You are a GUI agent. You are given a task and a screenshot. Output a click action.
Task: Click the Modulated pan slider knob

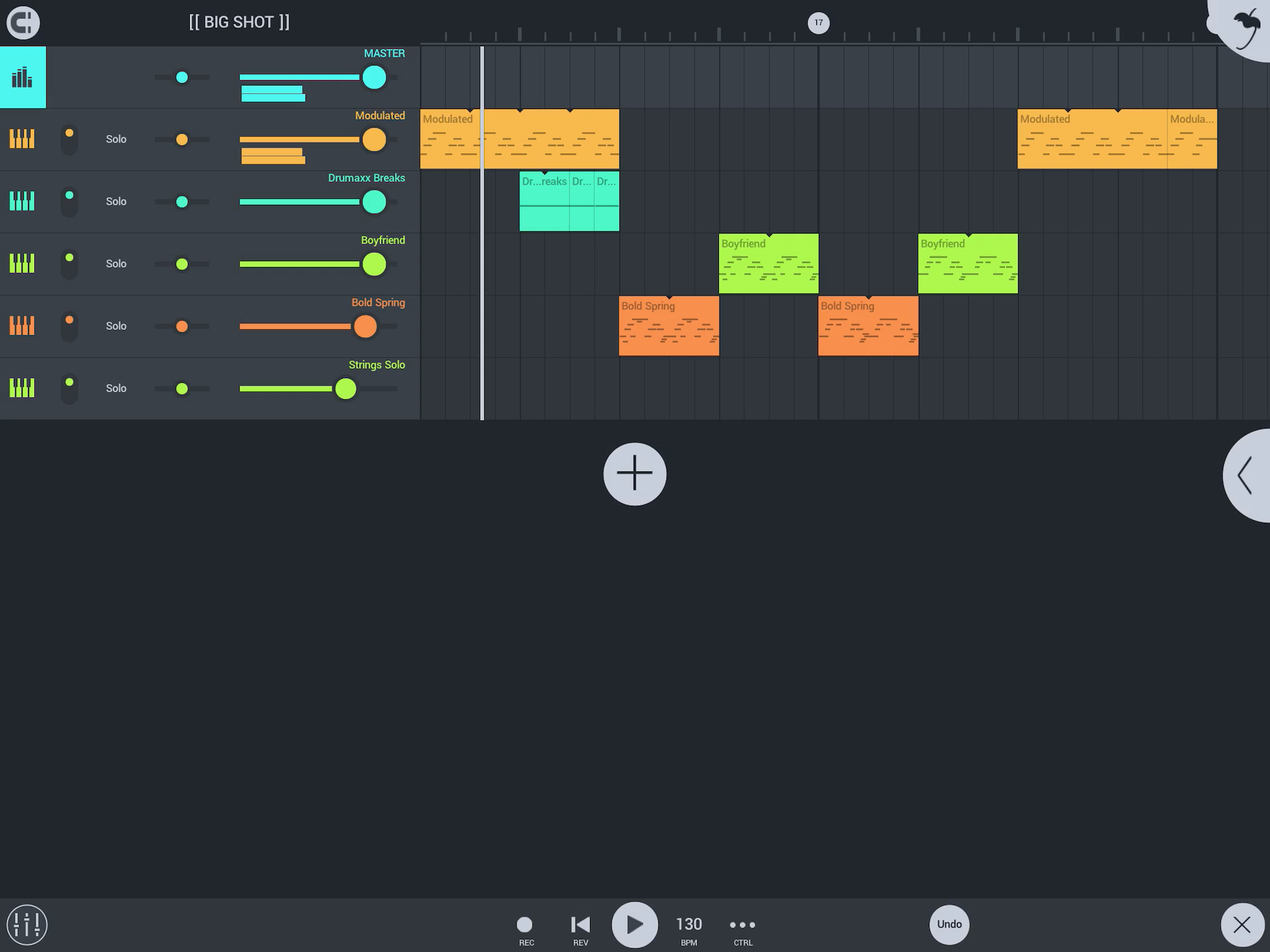click(182, 139)
